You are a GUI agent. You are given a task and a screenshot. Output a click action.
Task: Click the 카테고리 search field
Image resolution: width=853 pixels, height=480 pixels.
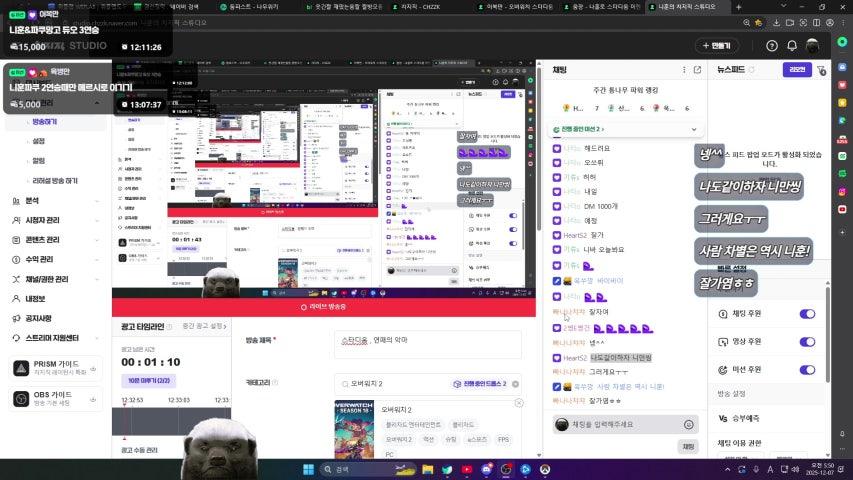pyautogui.click(x=428, y=384)
